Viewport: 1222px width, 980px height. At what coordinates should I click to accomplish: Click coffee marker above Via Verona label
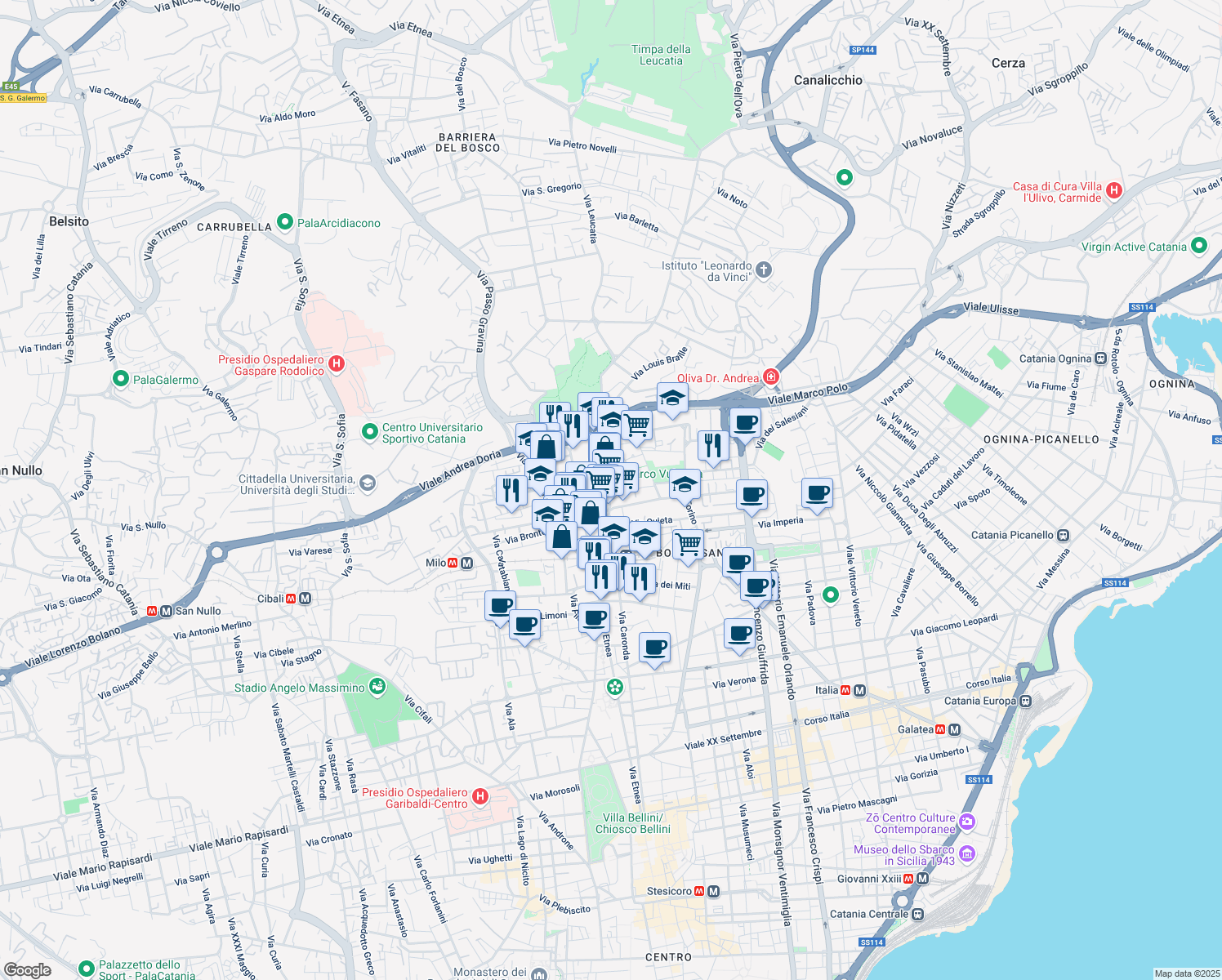pos(740,635)
